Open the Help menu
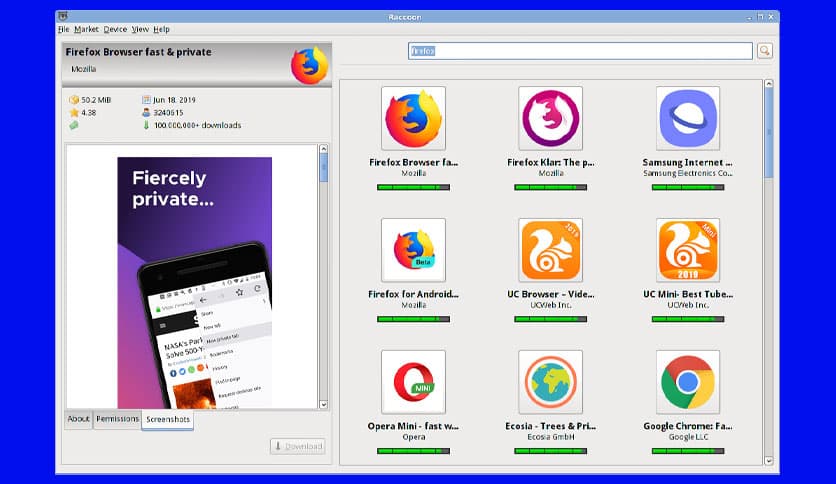Screen dimensions: 836x484 (x=162, y=29)
